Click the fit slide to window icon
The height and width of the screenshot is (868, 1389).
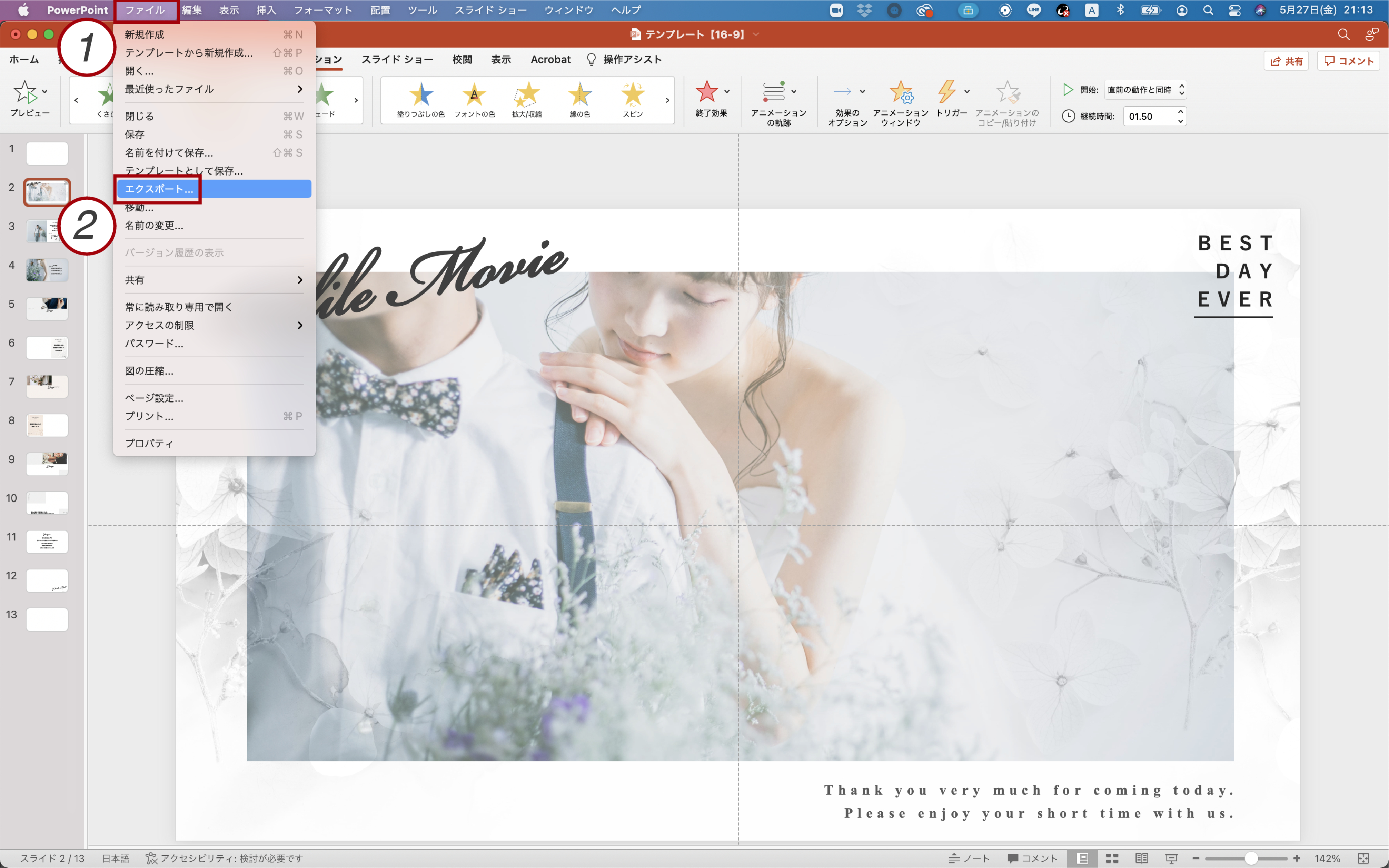point(1363,858)
